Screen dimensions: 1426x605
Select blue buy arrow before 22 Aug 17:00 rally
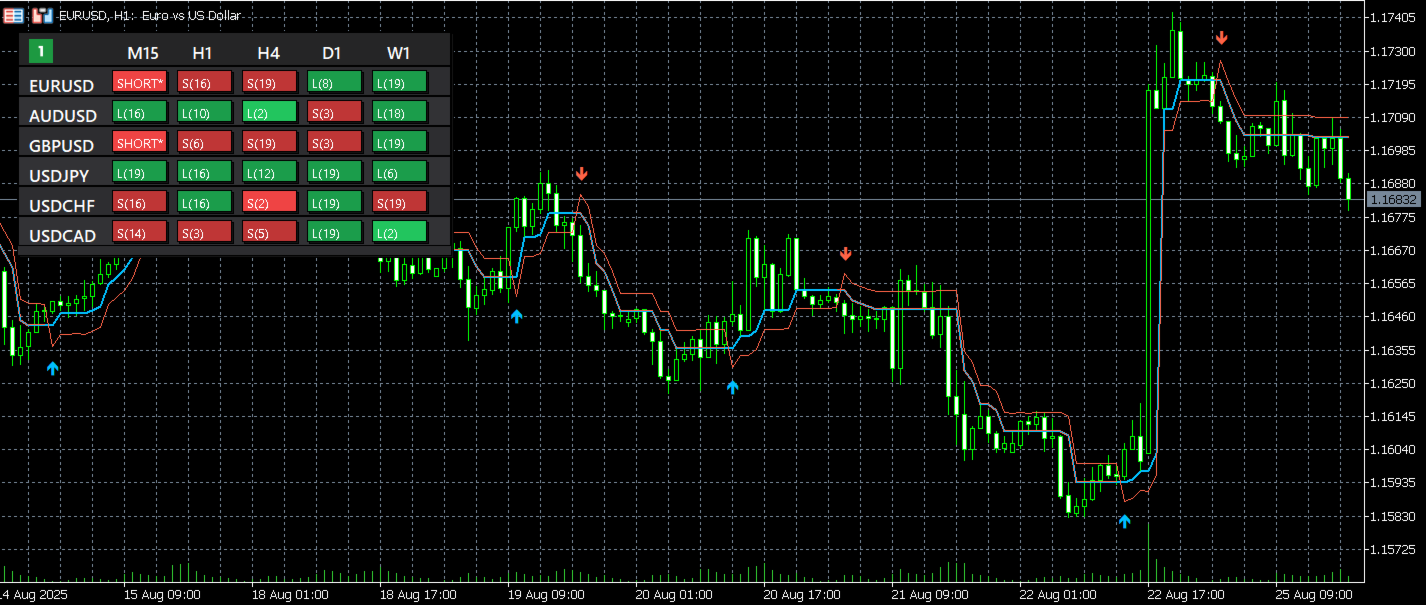(1124, 520)
